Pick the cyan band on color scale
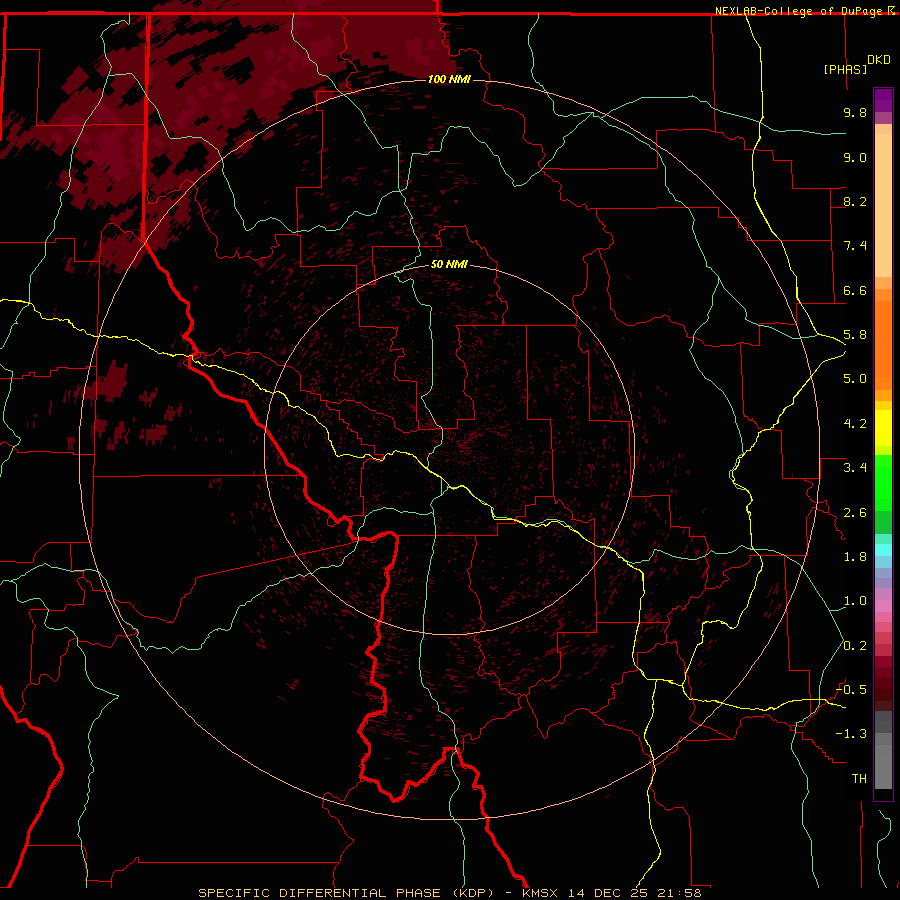This screenshot has height=900, width=900. 883,550
